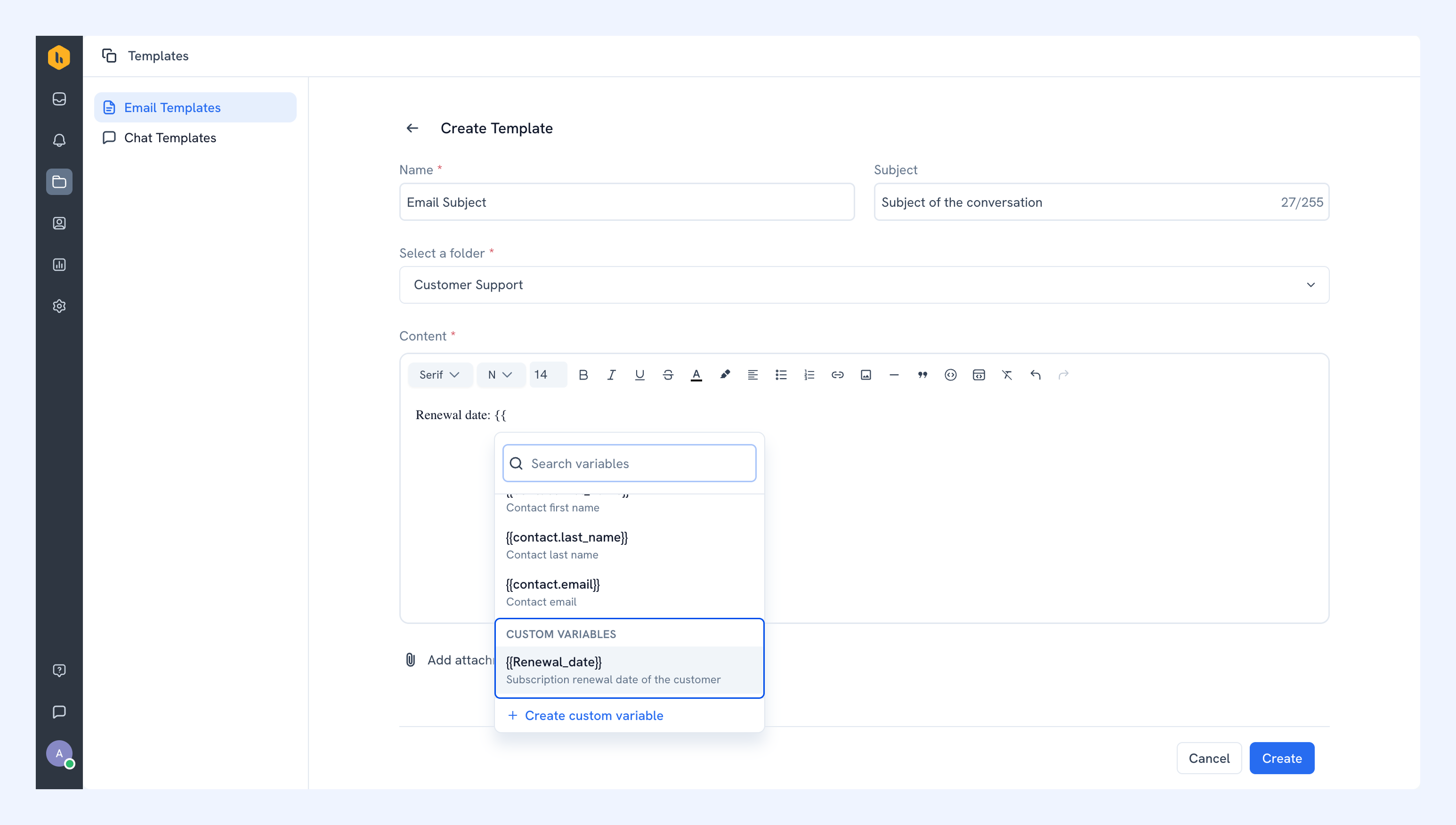Focus the Search variables field
1456x825 pixels.
coord(629,463)
